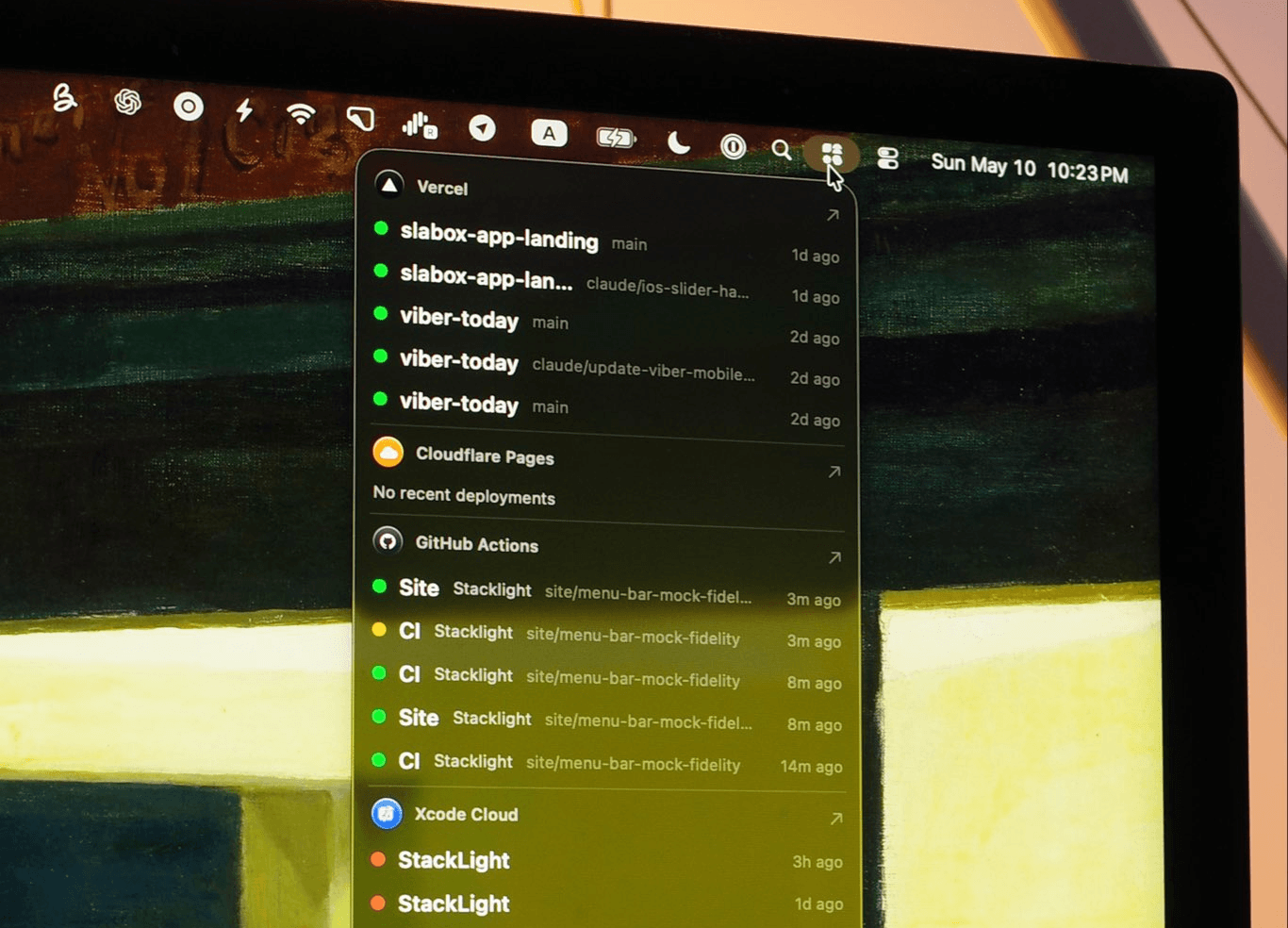This screenshot has width=1288, height=928.
Task: Open Xcode Cloud via its arrow
Action: (x=836, y=819)
